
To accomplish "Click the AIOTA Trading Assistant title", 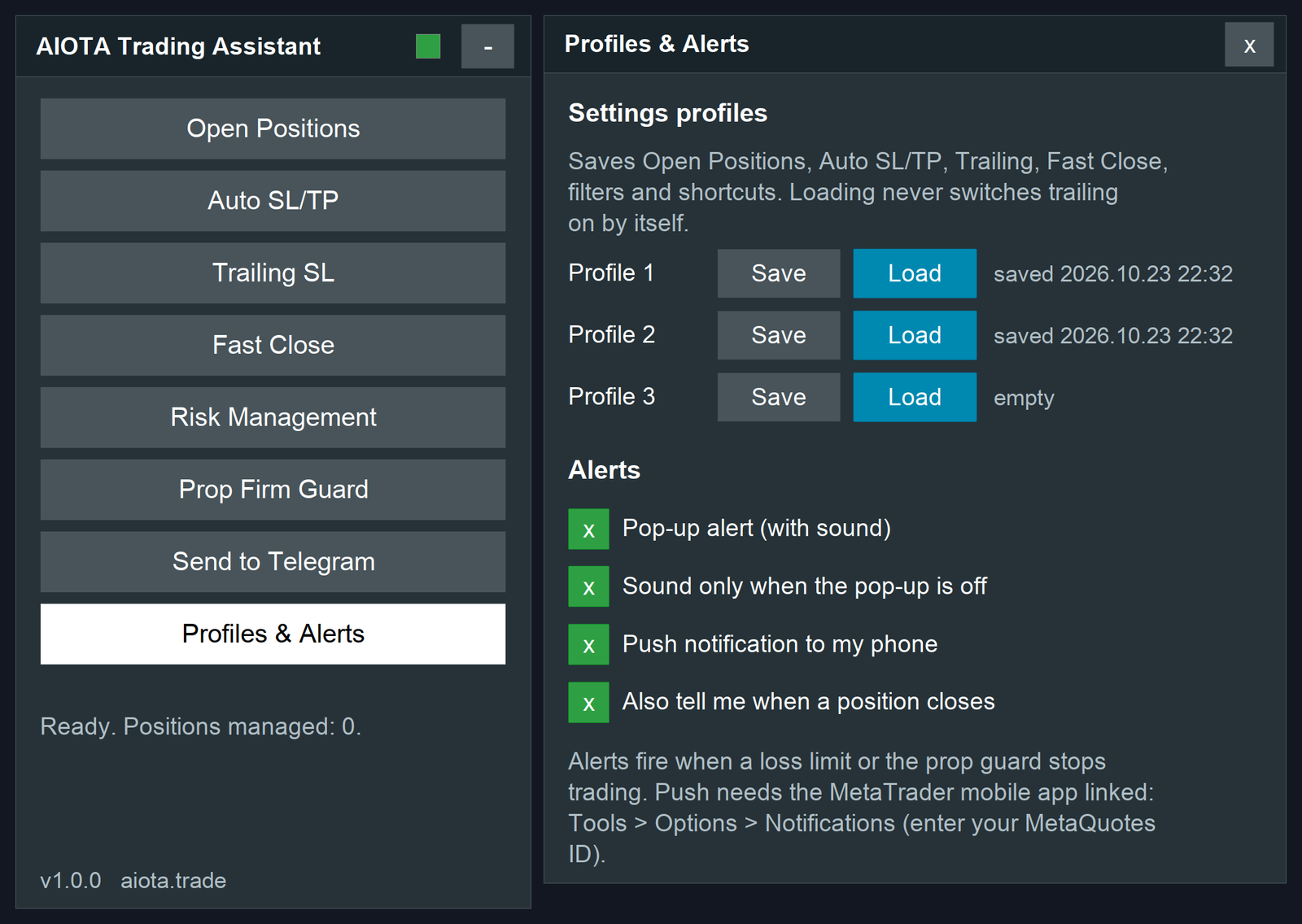I will point(178,46).
